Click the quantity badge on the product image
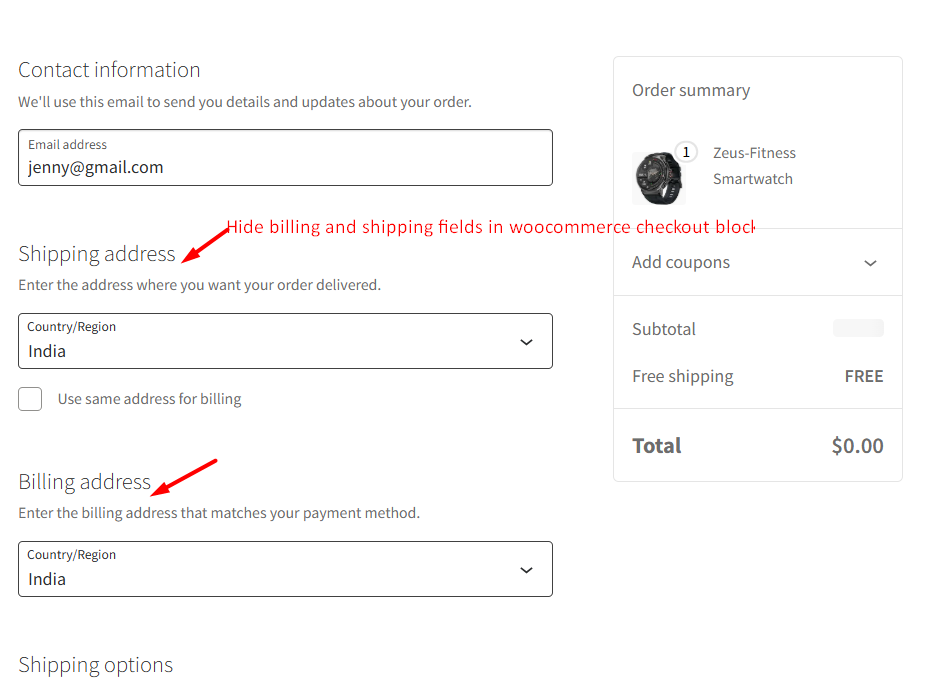Image resolution: width=943 pixels, height=693 pixels. coord(686,152)
